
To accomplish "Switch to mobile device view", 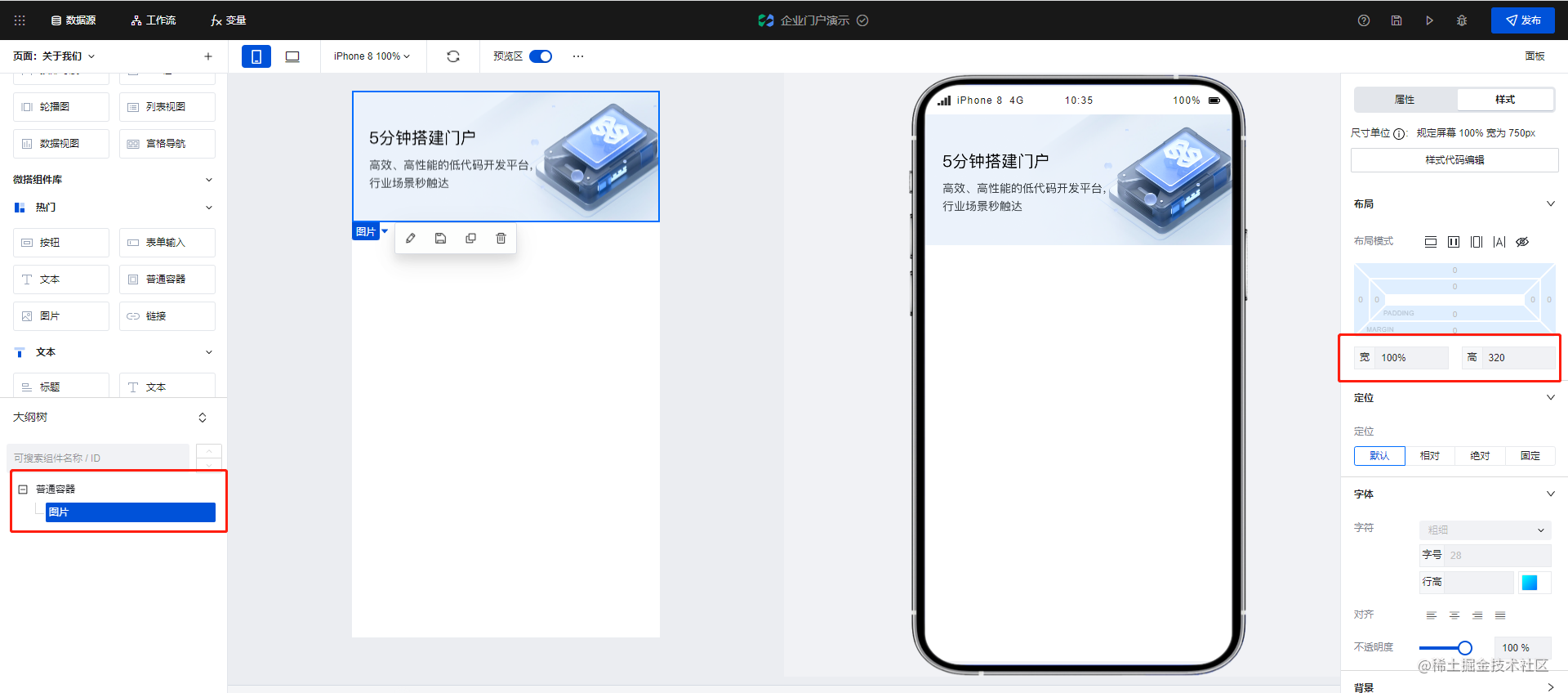I will click(256, 56).
